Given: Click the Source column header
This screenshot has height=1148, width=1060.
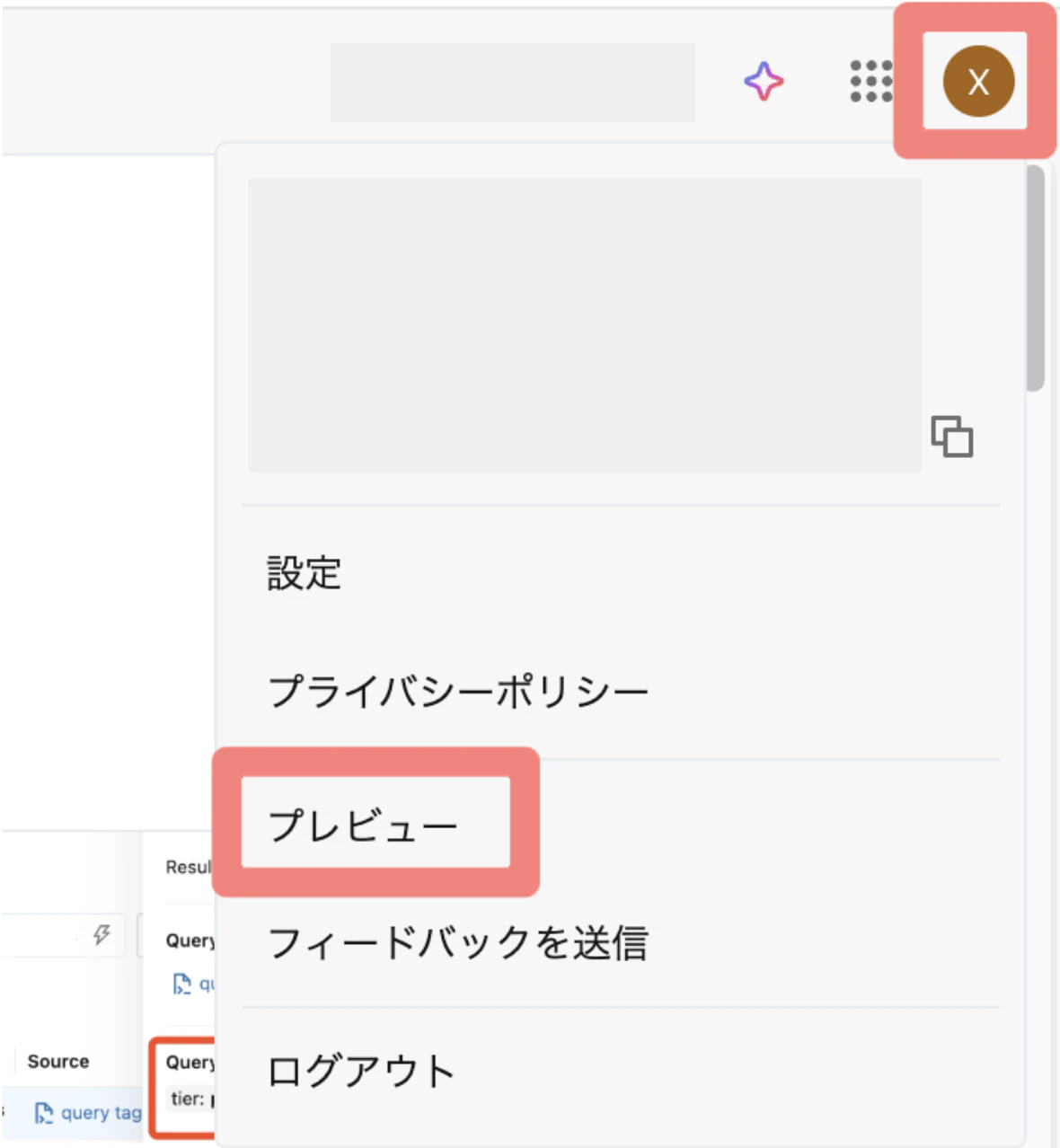Looking at the screenshot, I should 58,1061.
